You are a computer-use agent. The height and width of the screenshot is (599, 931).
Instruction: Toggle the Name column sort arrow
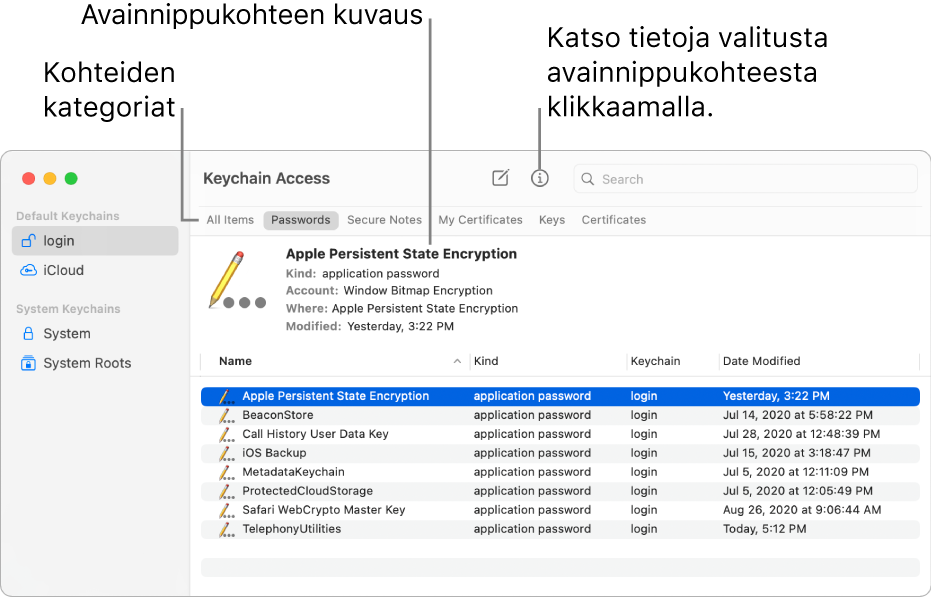457,361
